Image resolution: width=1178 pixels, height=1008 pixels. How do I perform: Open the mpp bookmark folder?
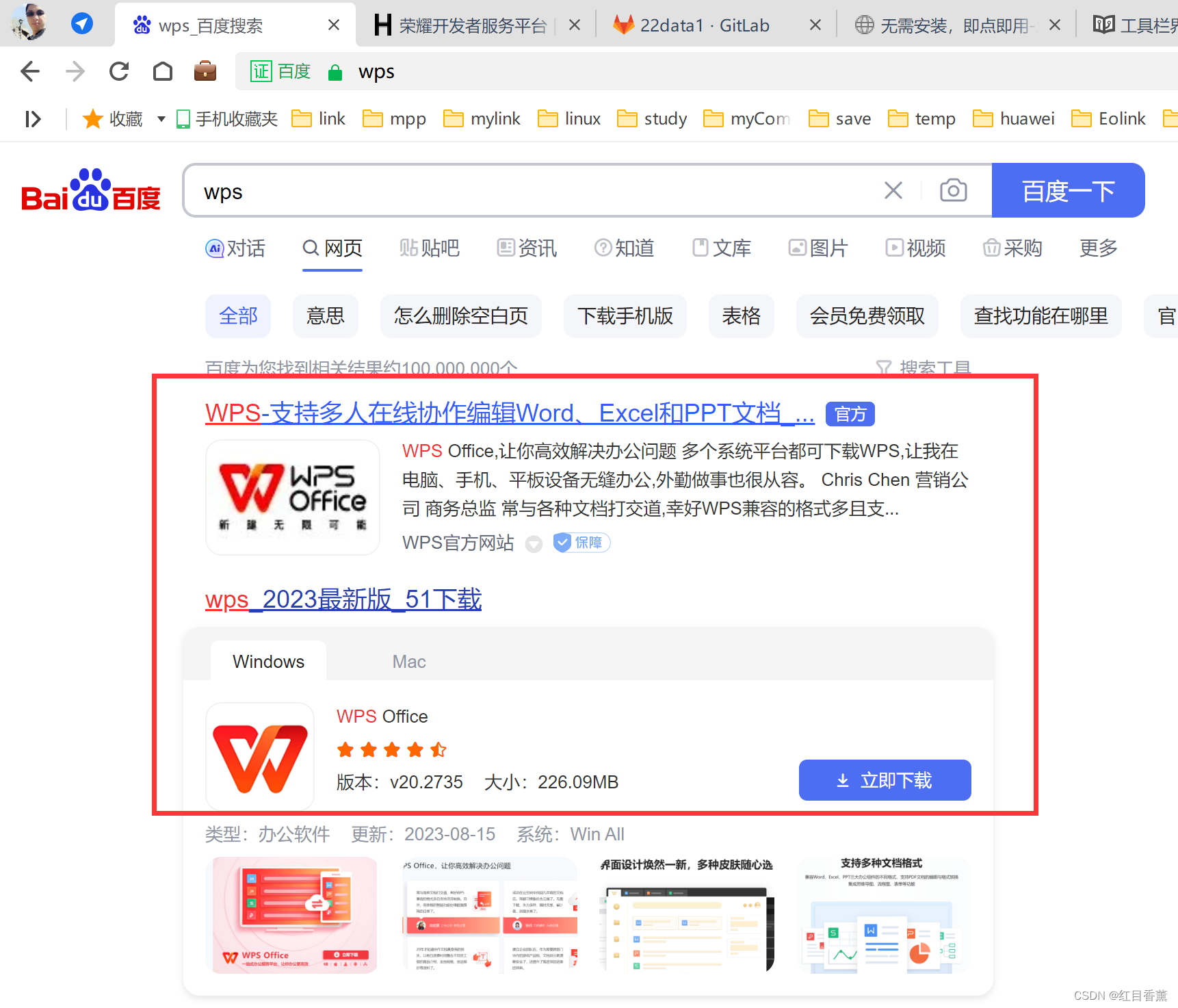tap(395, 119)
